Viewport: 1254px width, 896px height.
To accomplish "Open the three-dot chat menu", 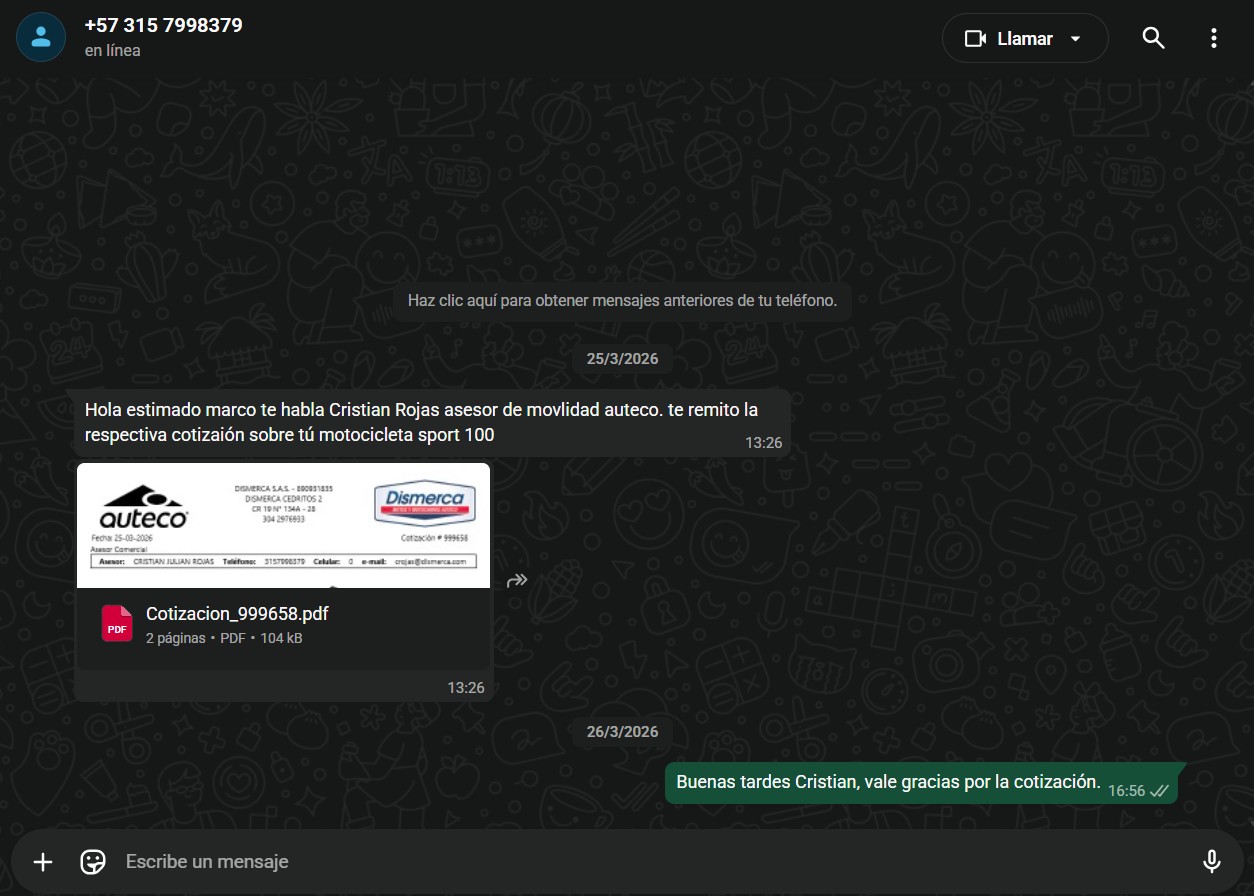I will point(1213,39).
